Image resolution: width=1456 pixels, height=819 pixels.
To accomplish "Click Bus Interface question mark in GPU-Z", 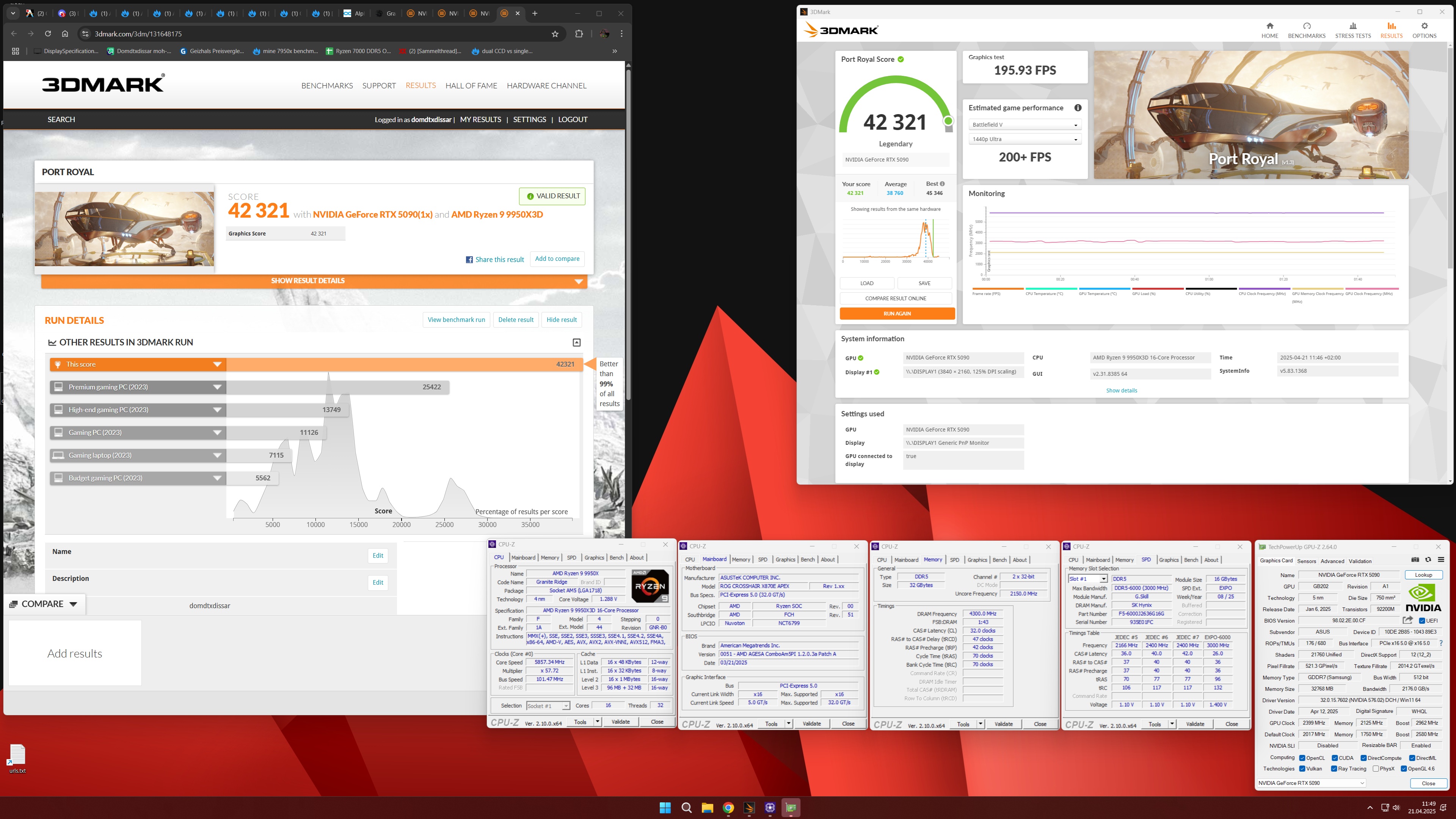I will (1441, 643).
